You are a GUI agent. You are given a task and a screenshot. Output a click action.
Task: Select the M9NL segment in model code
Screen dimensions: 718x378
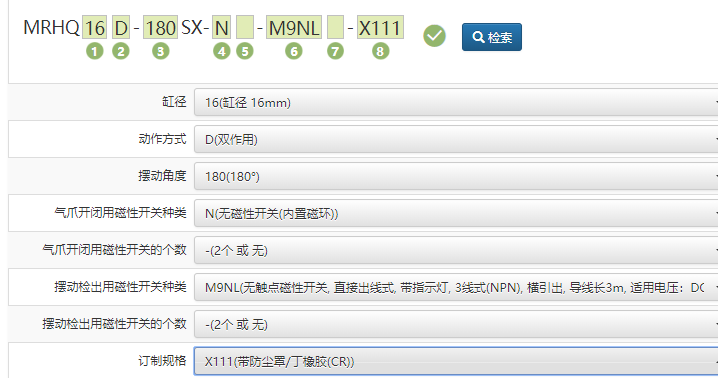pyautogui.click(x=294, y=28)
